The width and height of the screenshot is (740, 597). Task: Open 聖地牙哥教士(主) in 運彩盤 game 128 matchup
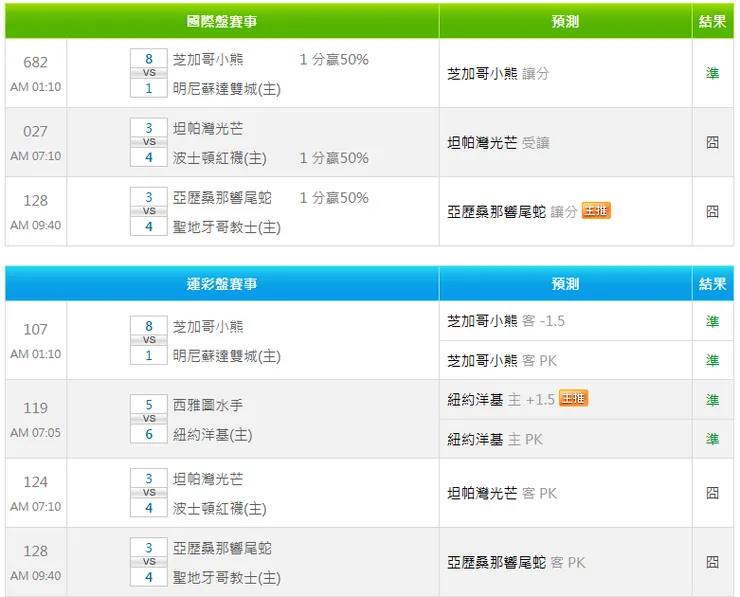click(227, 578)
